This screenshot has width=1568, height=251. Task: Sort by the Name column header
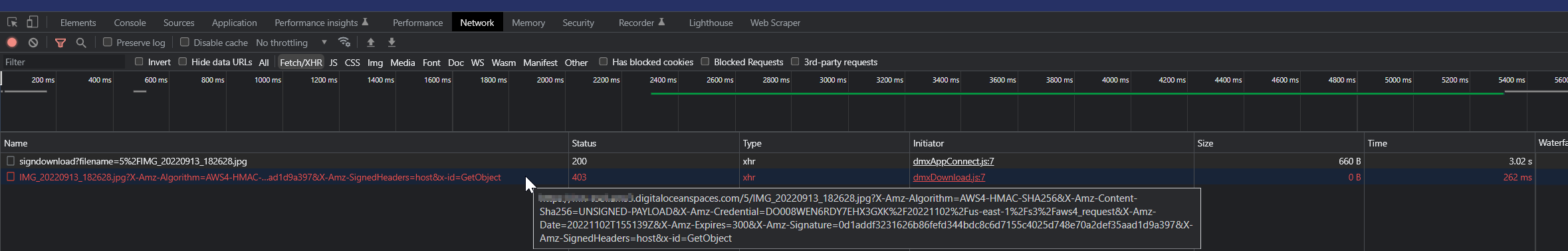(284, 143)
